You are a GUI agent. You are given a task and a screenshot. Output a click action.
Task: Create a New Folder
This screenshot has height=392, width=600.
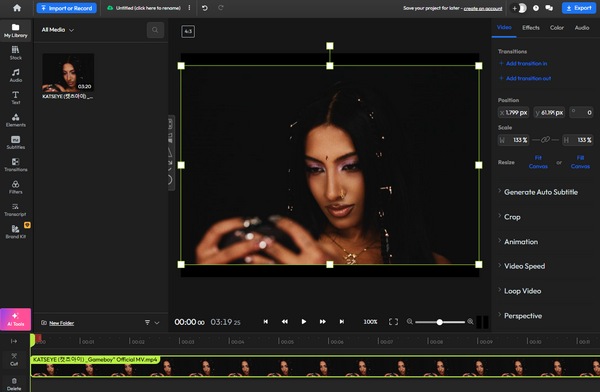coord(57,323)
